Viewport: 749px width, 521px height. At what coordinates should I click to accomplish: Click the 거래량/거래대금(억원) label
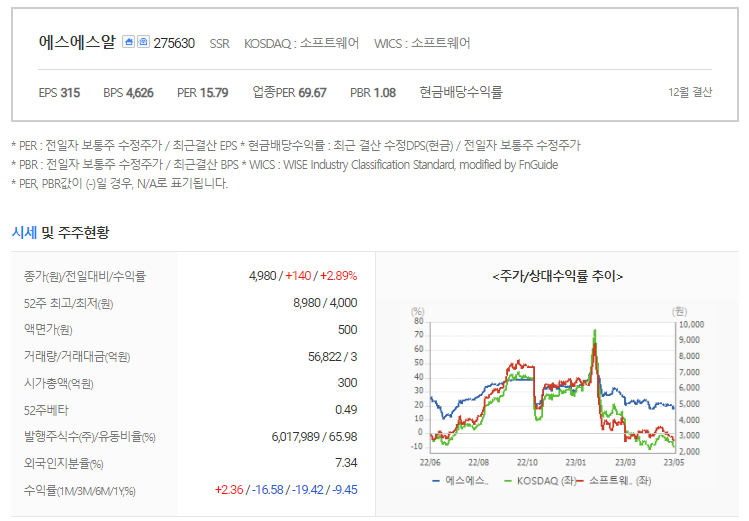click(x=77, y=357)
